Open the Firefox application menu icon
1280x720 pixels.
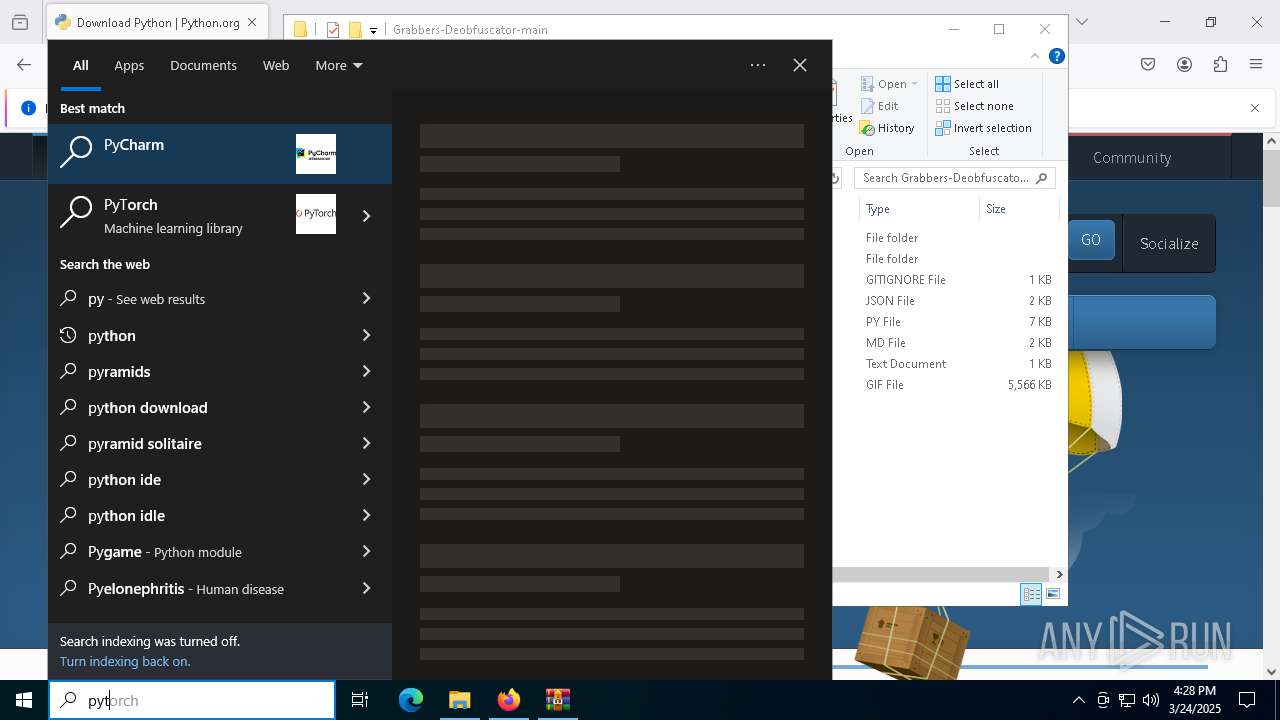[x=1256, y=64]
